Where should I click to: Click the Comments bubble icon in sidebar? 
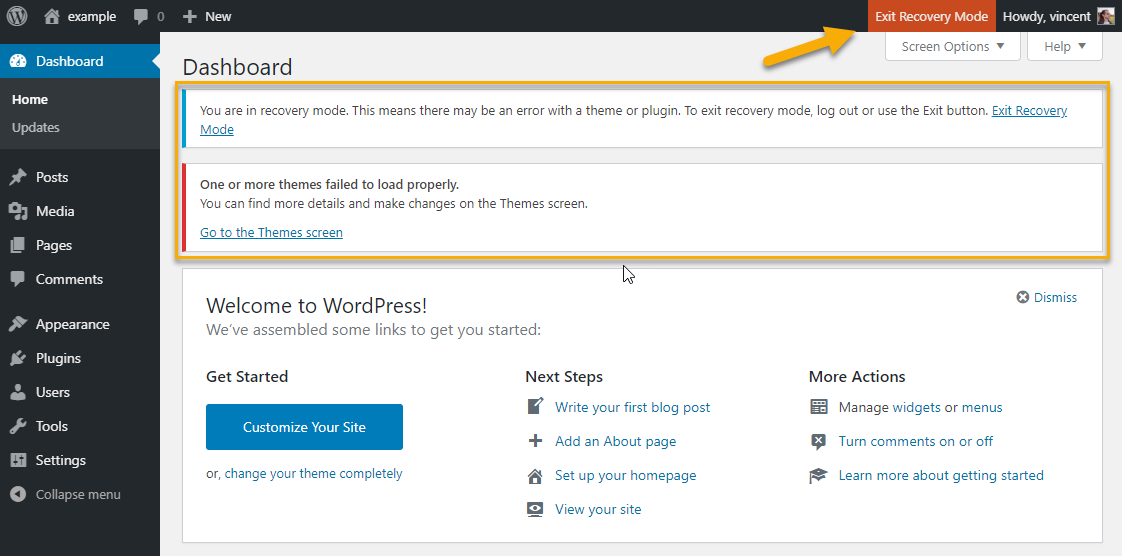click(x=18, y=279)
